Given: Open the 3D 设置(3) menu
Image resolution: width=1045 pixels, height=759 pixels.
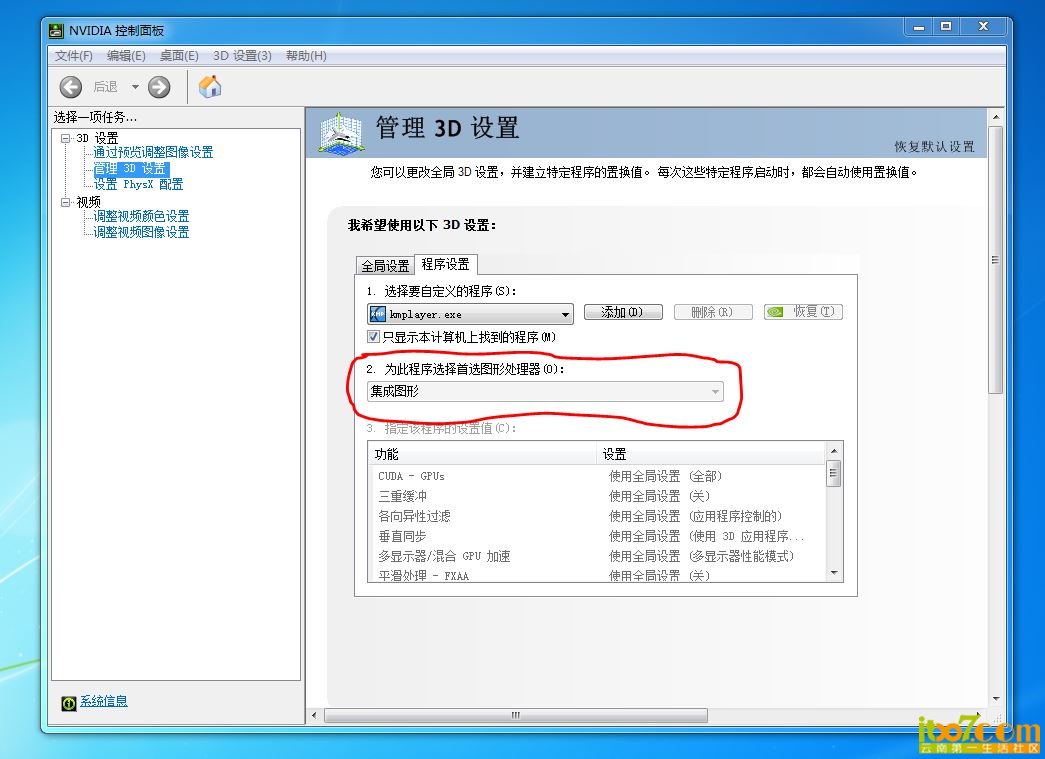Looking at the screenshot, I should (x=243, y=56).
